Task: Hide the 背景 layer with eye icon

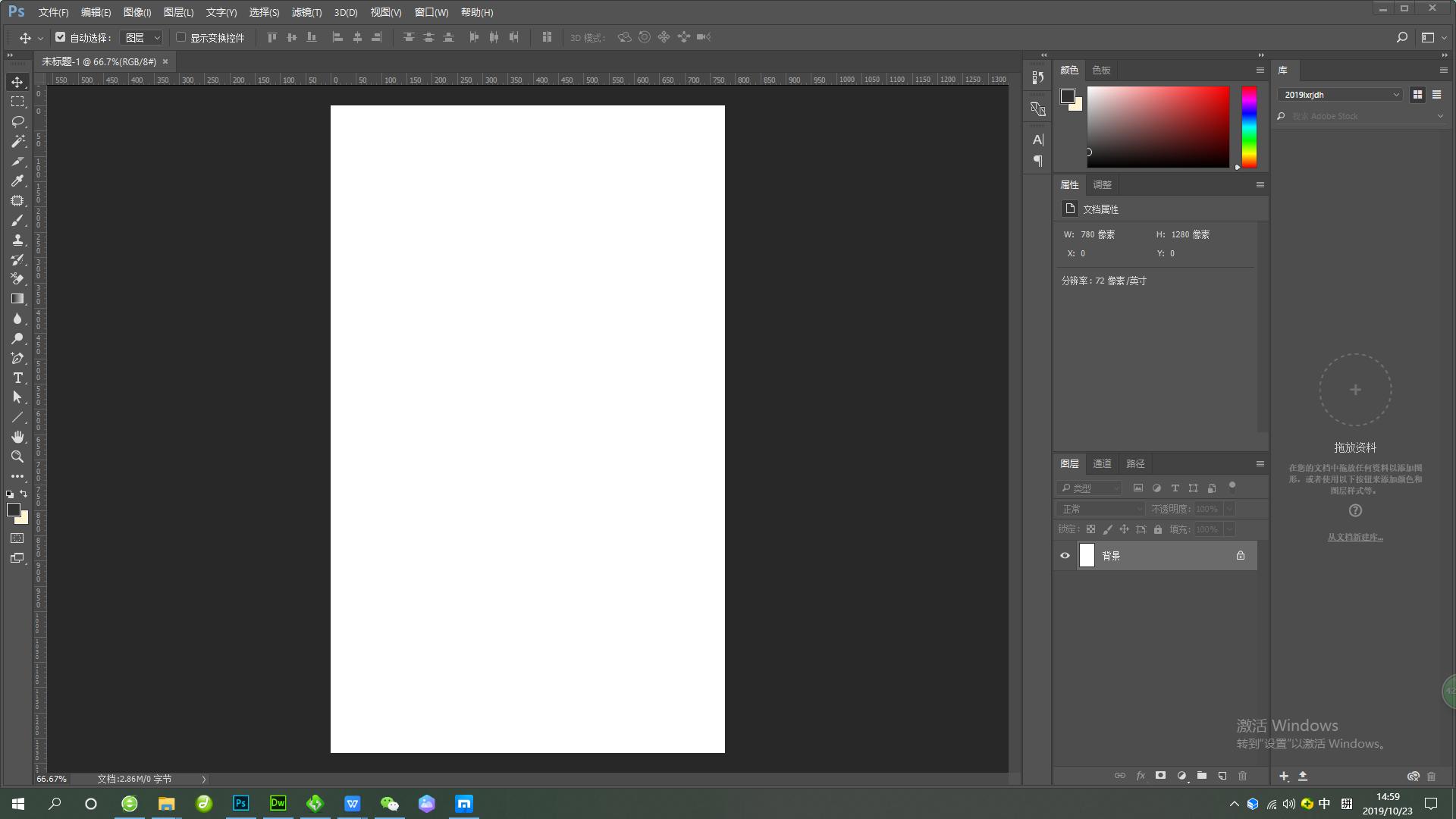Action: 1065,556
